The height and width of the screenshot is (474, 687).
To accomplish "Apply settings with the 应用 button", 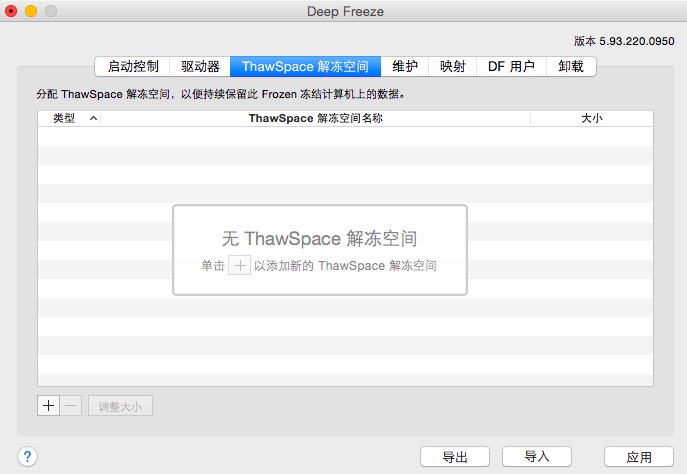I will 639,457.
